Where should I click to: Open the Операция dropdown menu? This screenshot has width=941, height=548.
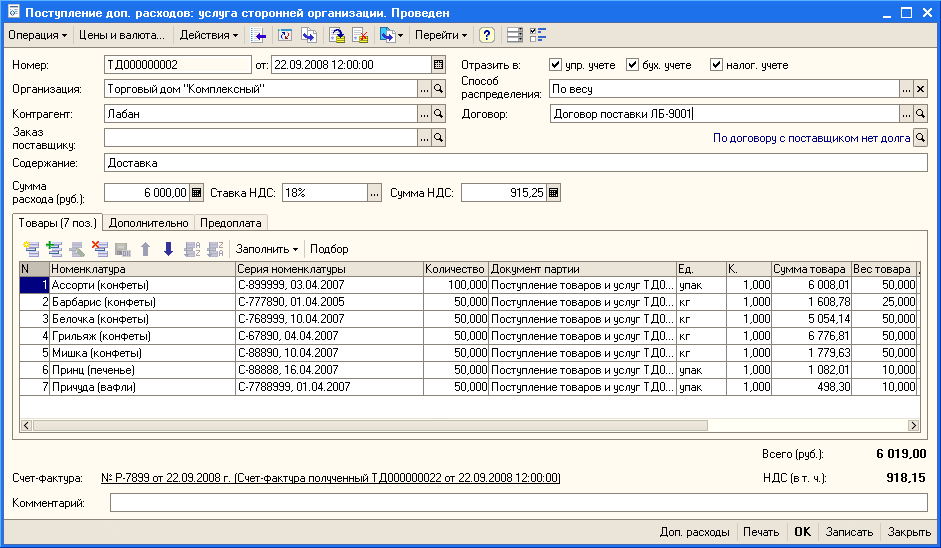tap(38, 35)
